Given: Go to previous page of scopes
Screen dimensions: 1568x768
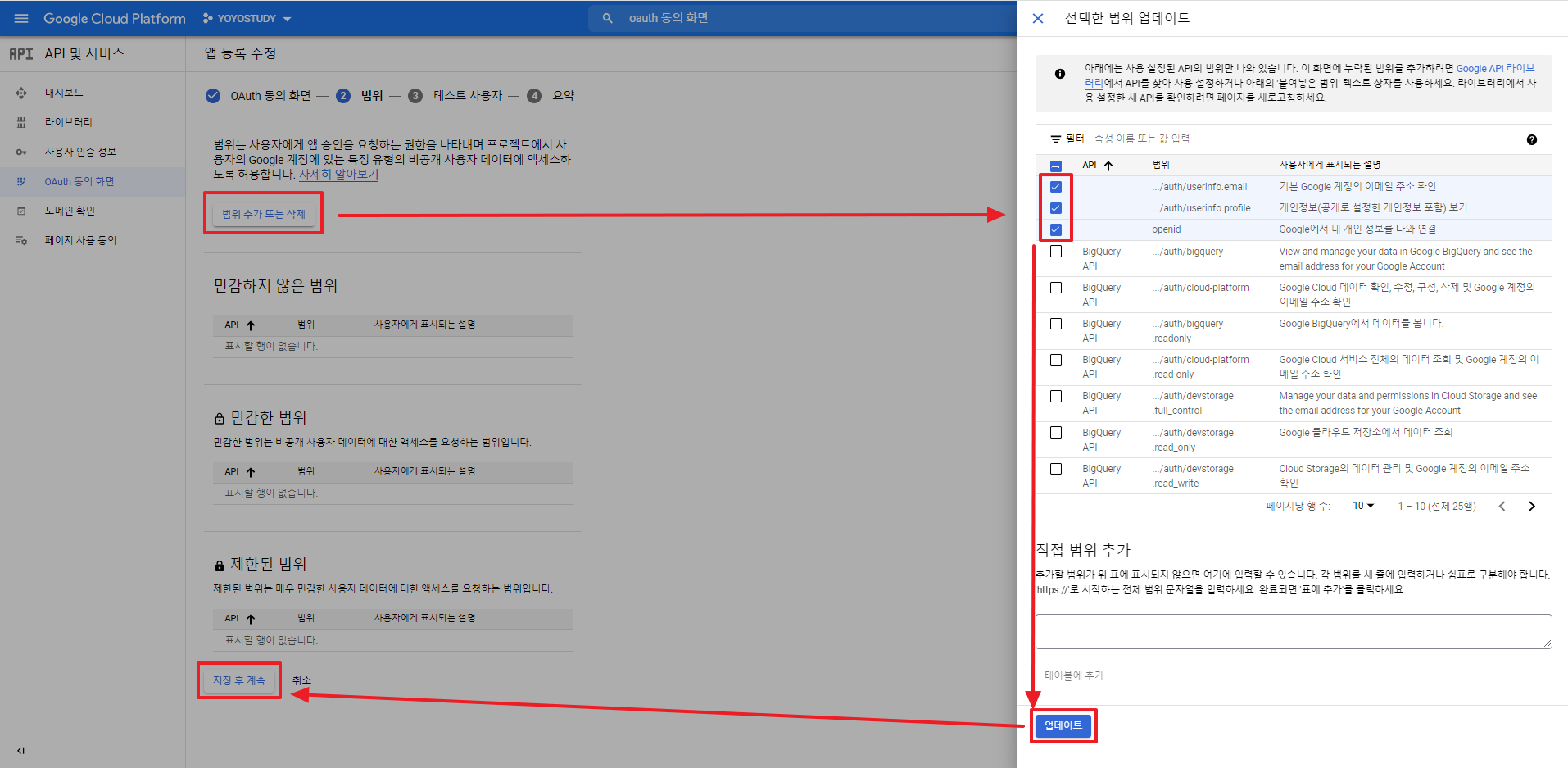Looking at the screenshot, I should coord(1502,506).
